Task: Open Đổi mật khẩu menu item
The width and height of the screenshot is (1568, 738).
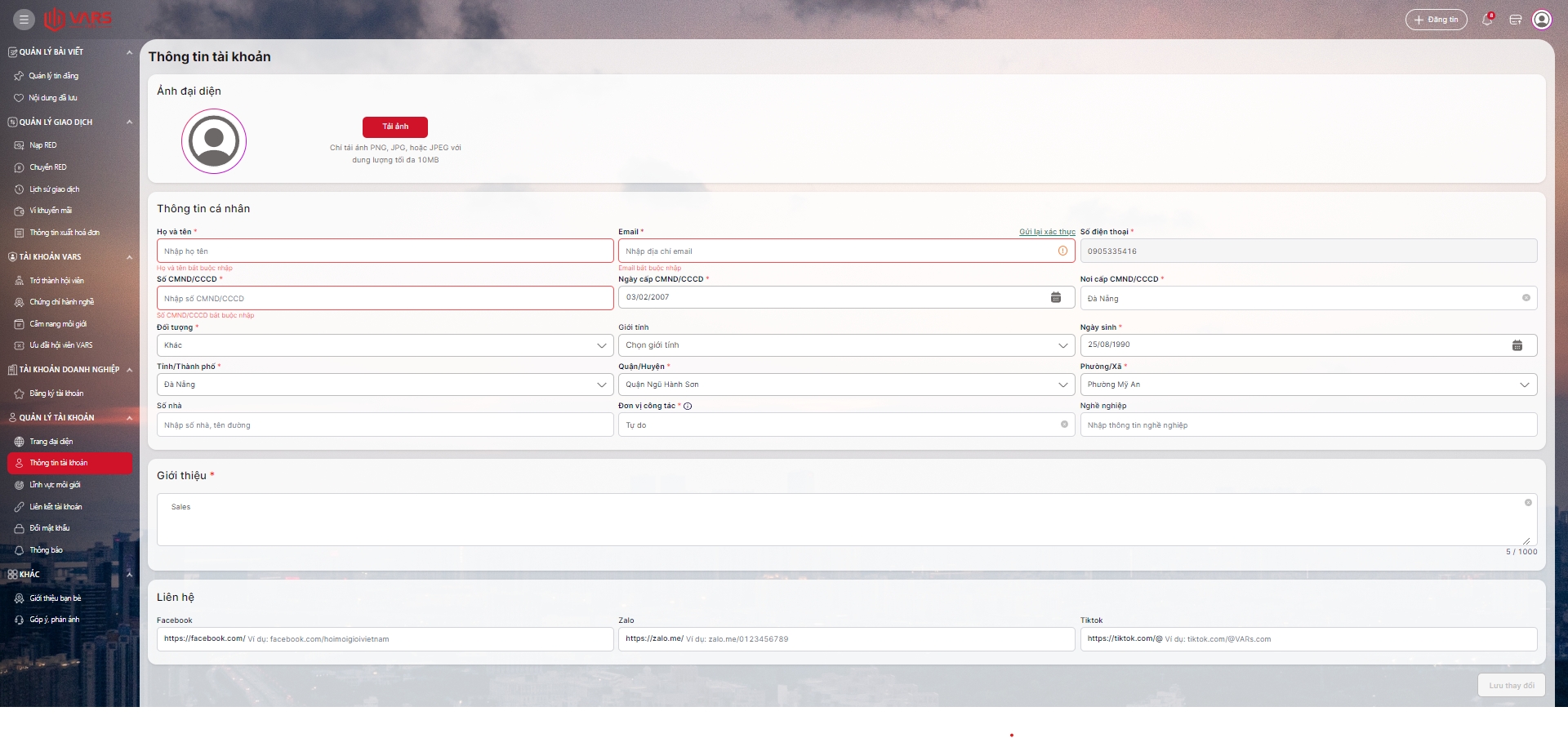Action: click(50, 528)
